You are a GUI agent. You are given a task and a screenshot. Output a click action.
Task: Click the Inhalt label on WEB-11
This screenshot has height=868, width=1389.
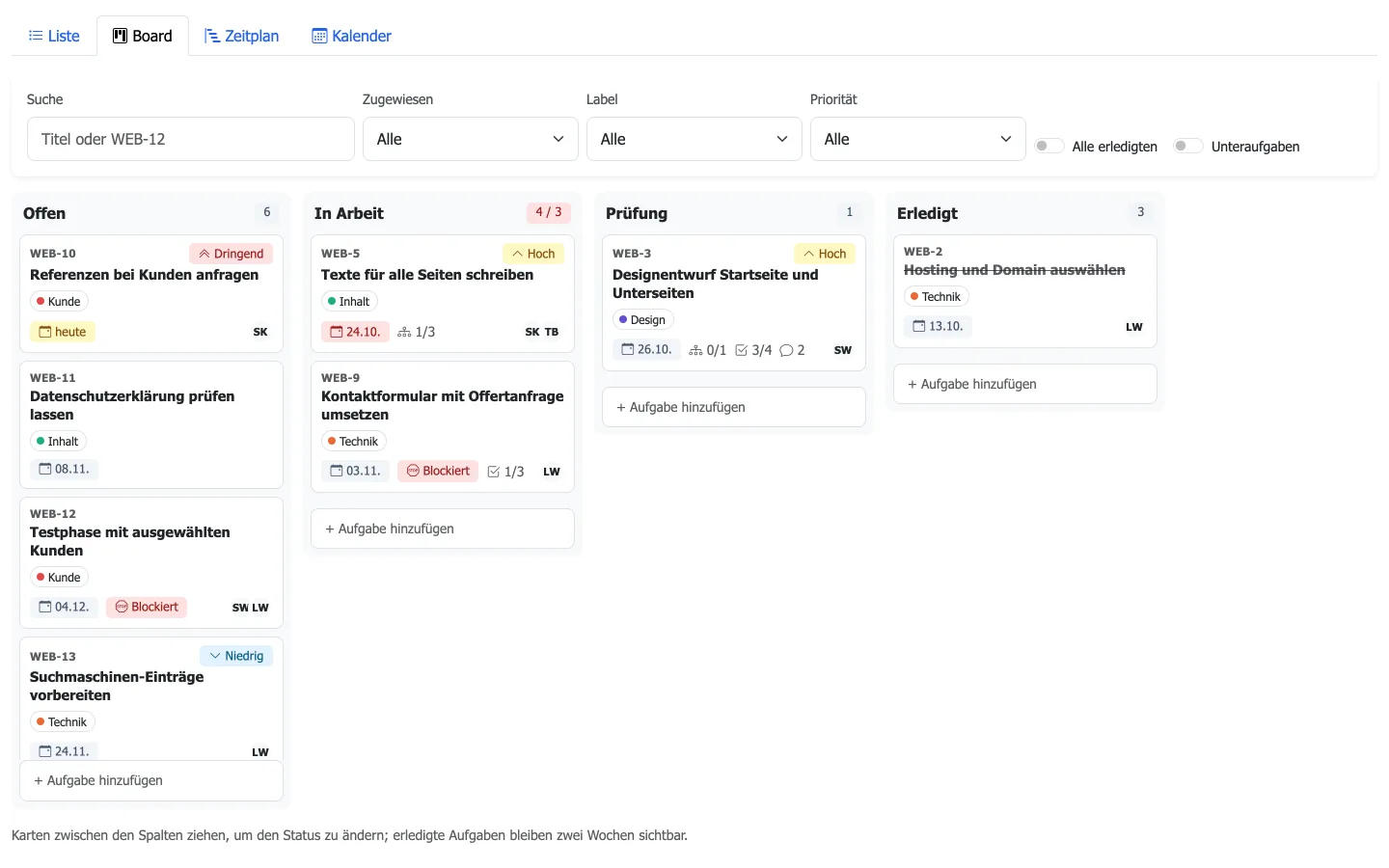(x=59, y=442)
